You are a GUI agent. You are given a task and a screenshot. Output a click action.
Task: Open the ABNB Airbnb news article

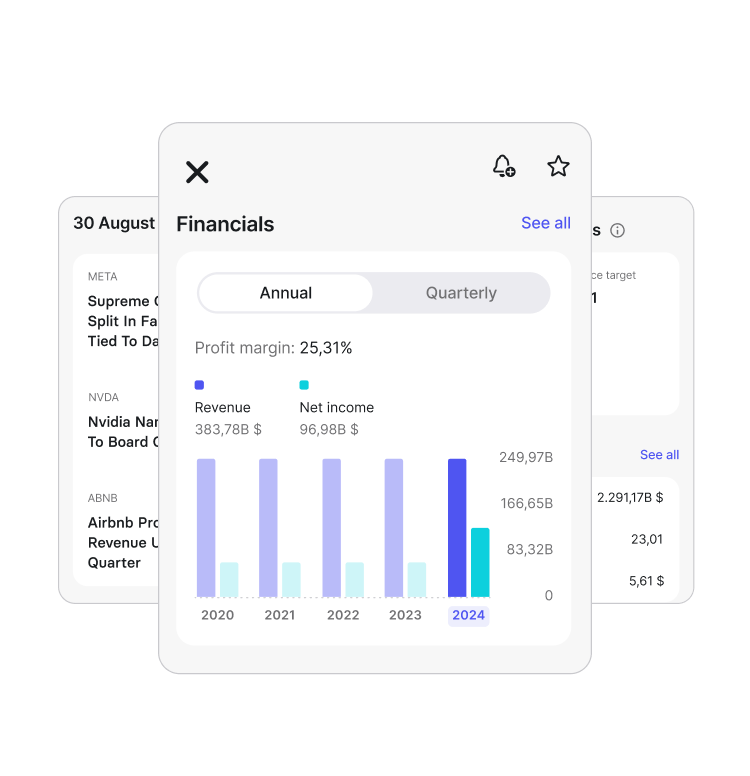coord(122,542)
